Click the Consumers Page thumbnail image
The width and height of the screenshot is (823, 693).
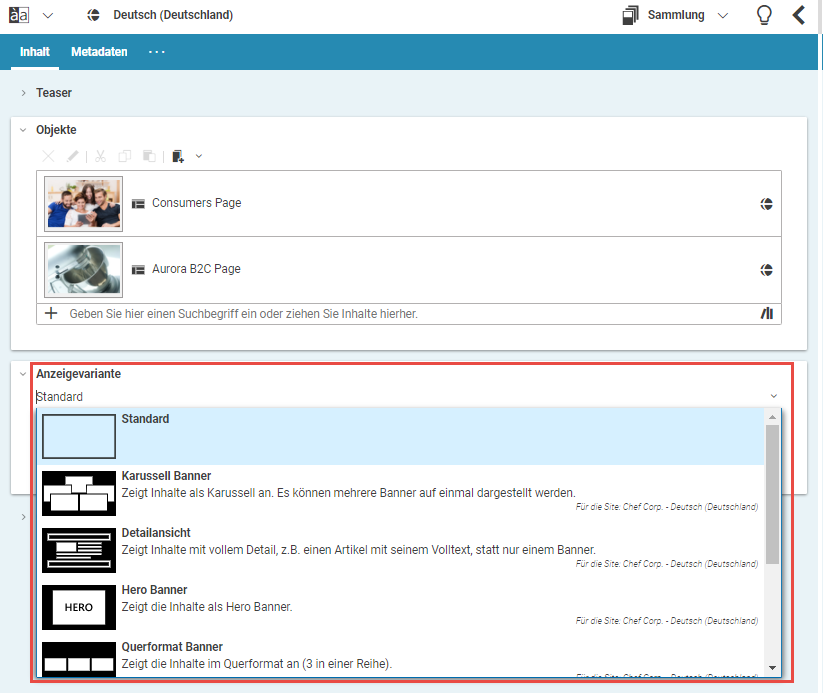click(84, 204)
